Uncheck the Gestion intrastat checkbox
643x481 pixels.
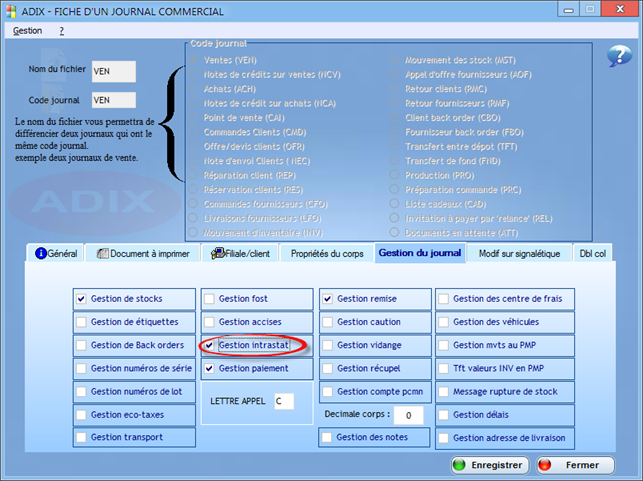tap(209, 345)
